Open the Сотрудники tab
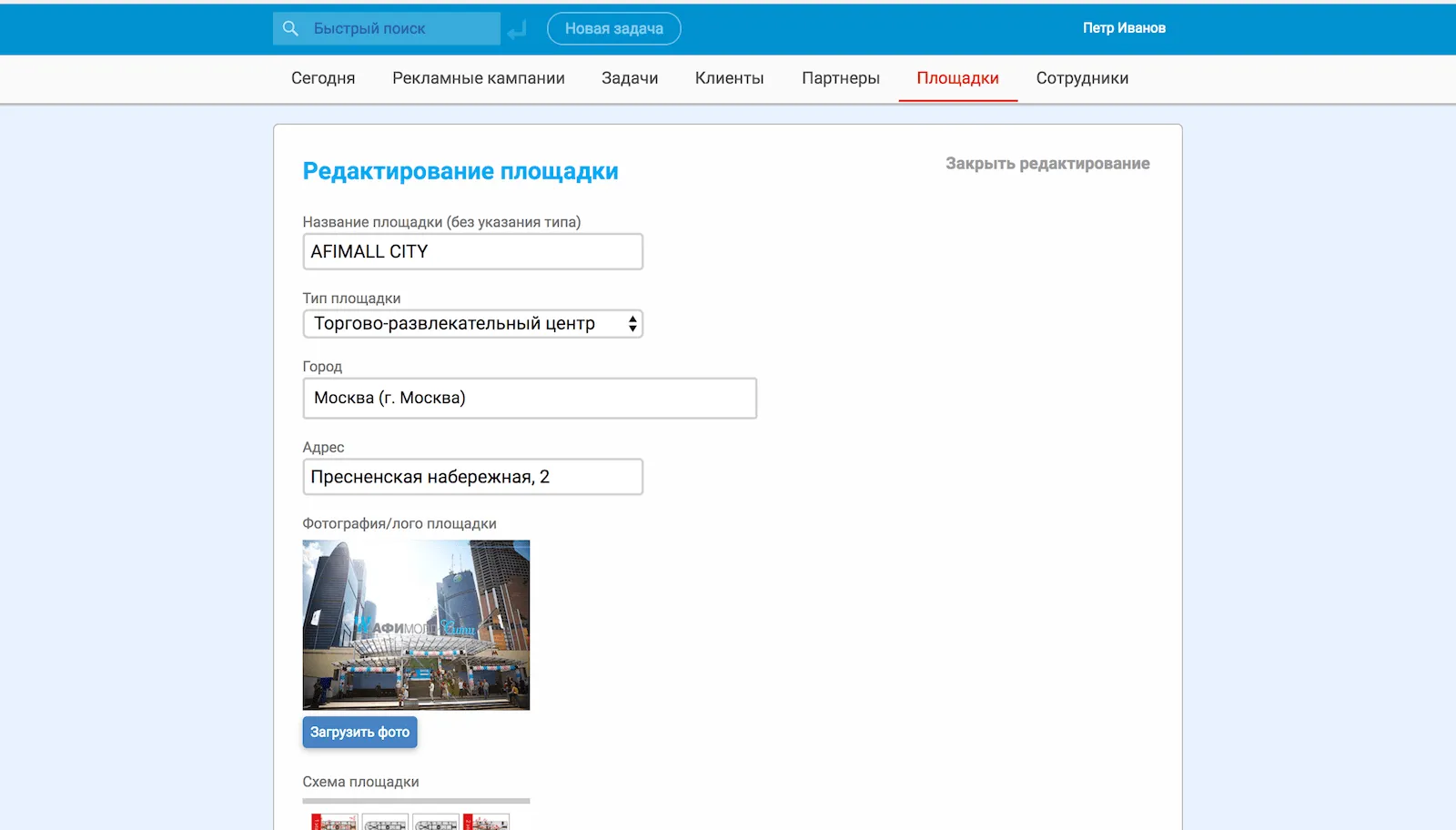Image resolution: width=1456 pixels, height=830 pixels. [1082, 78]
